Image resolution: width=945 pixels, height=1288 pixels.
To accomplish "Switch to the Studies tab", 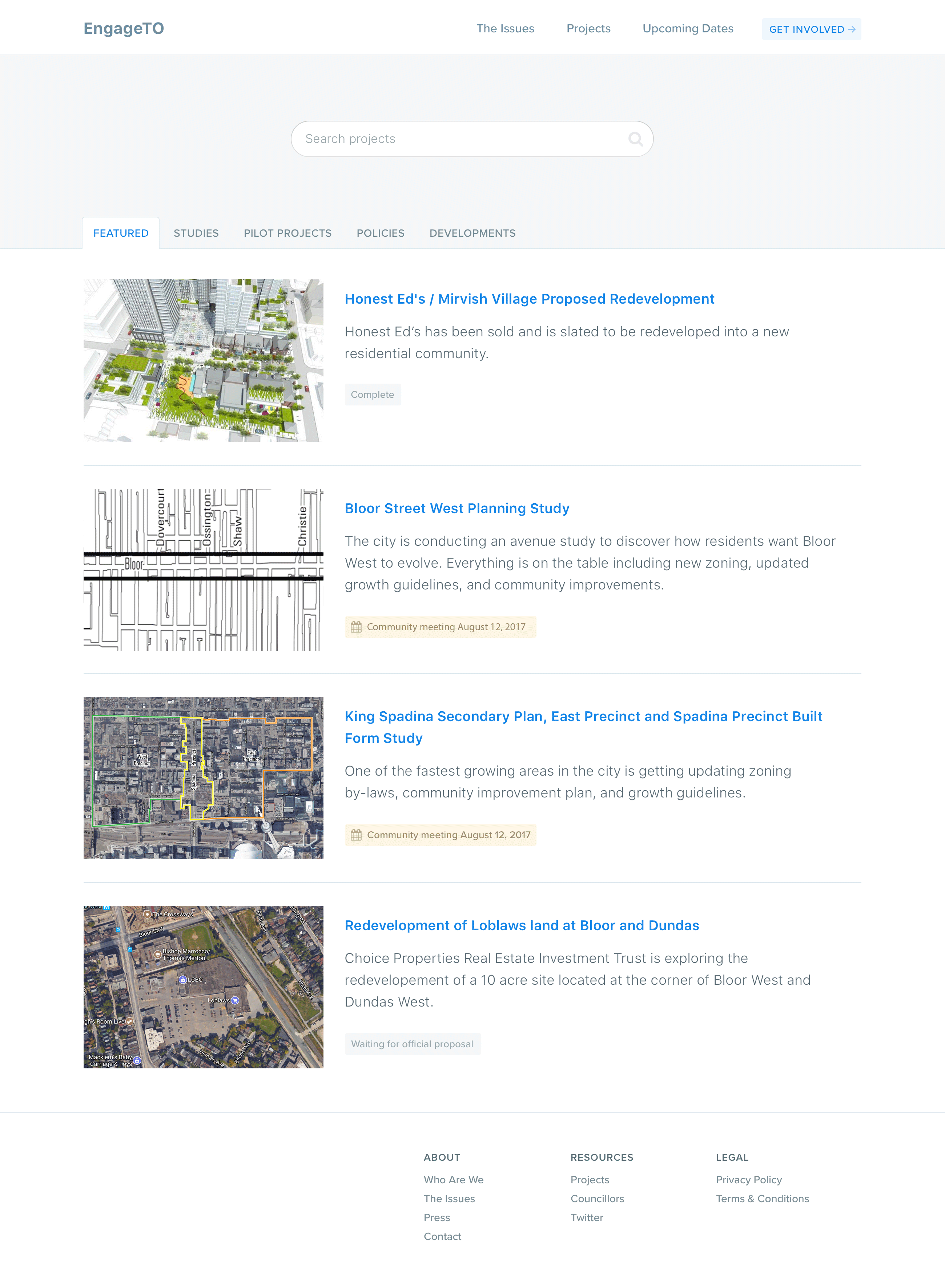I will (x=196, y=233).
